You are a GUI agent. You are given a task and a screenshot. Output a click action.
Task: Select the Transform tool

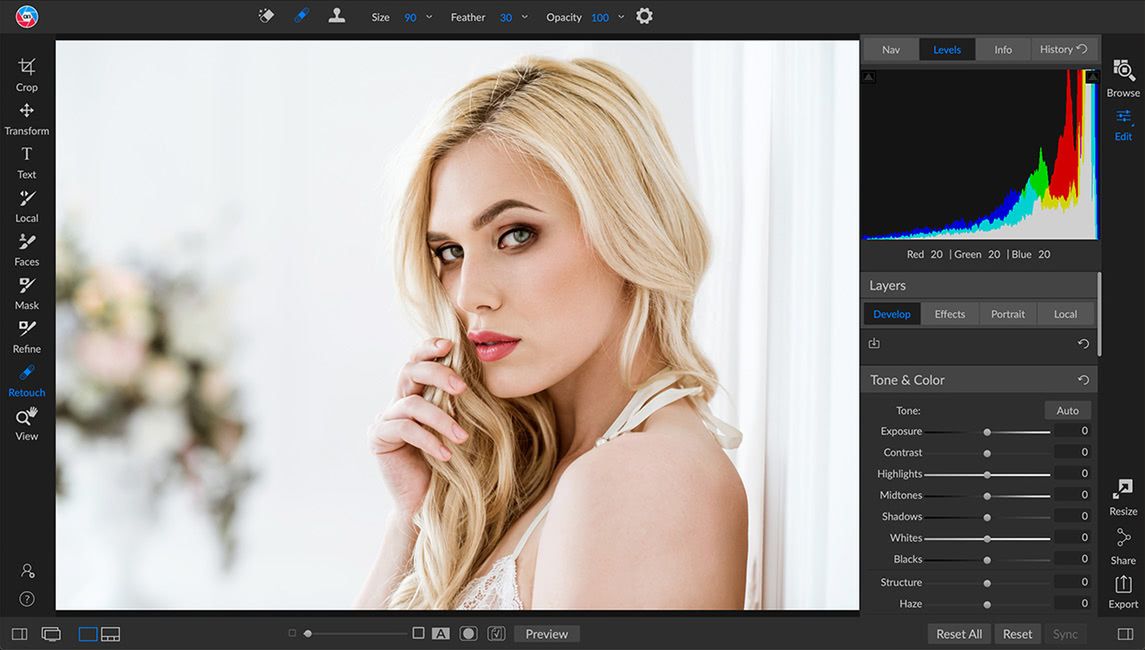pyautogui.click(x=27, y=119)
